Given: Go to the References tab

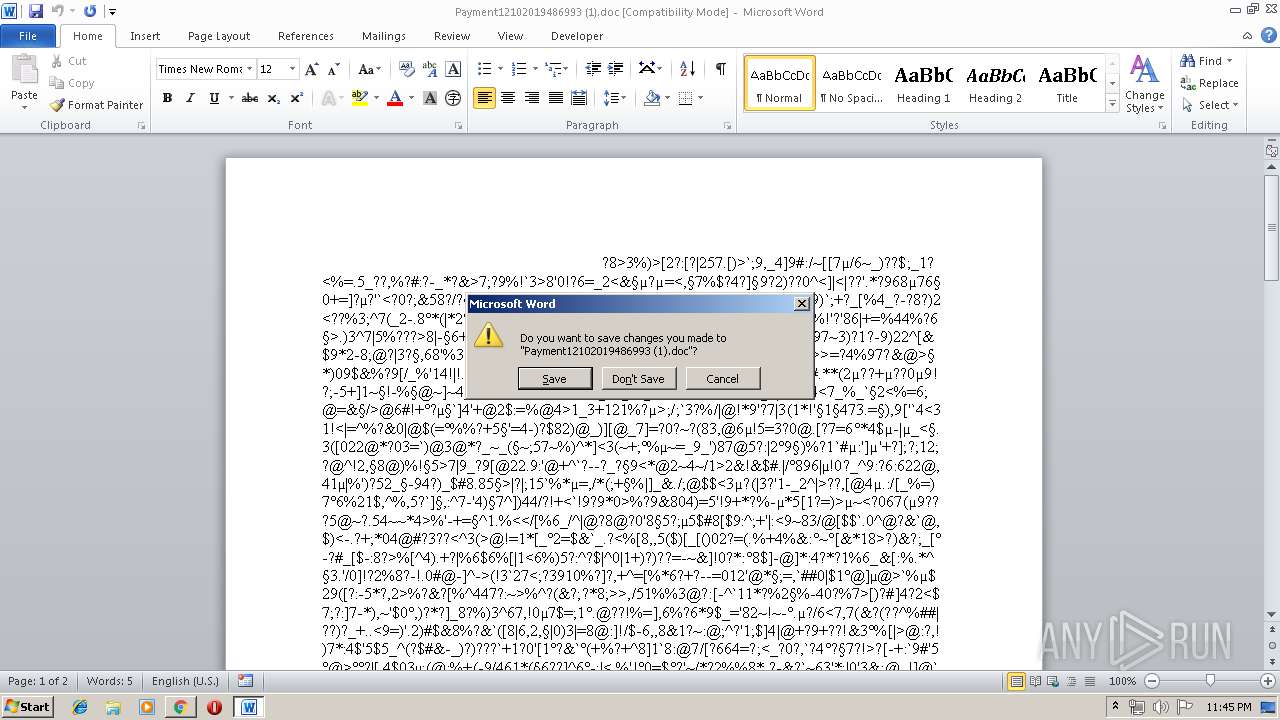Looking at the screenshot, I should (306, 36).
